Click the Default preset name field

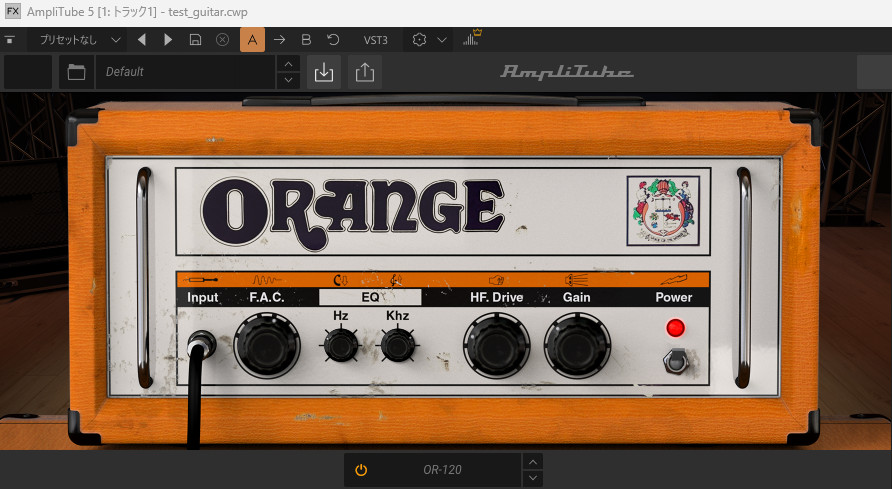185,72
